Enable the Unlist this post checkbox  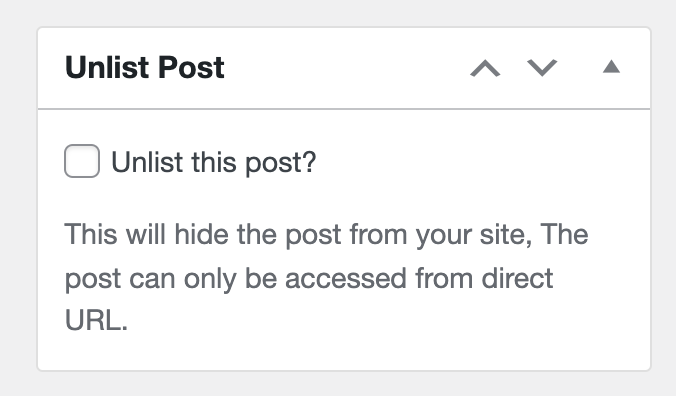(x=82, y=161)
